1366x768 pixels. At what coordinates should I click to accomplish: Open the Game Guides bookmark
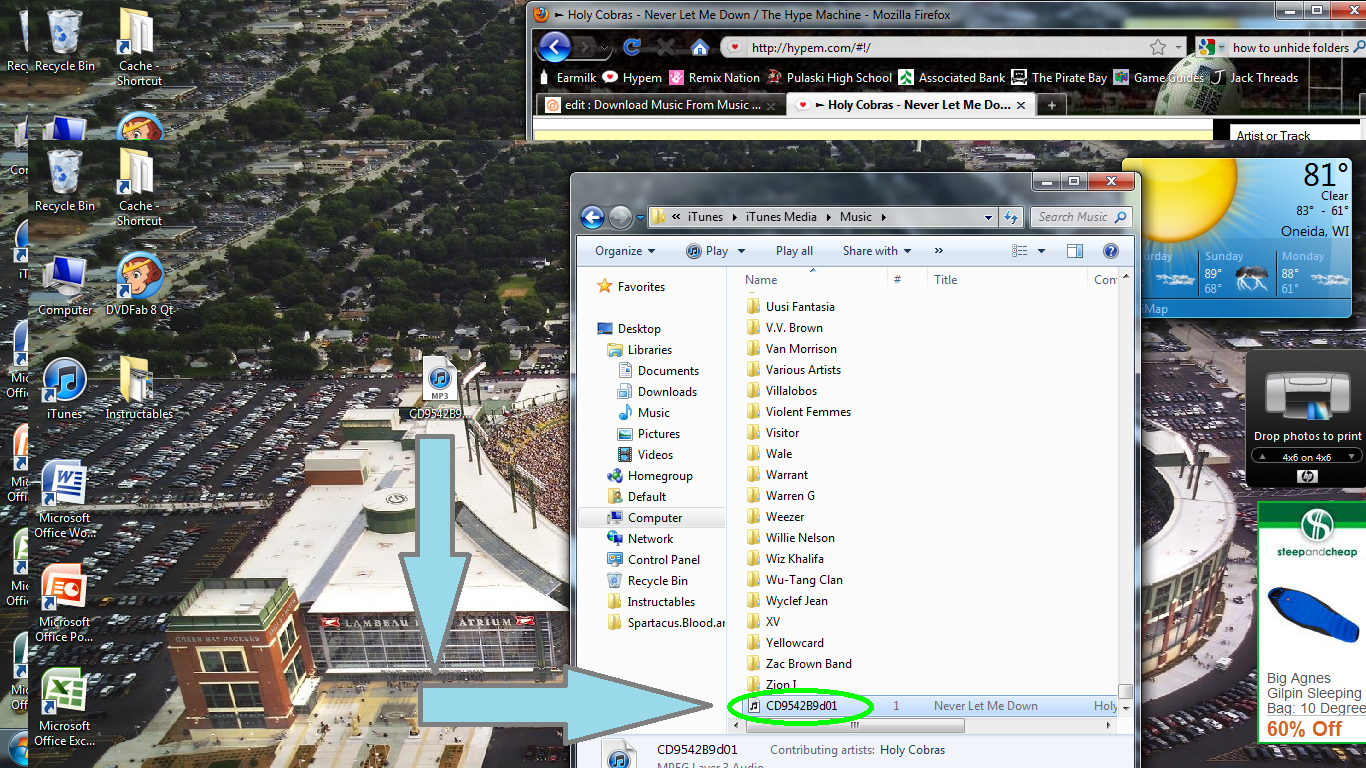(x=1159, y=77)
